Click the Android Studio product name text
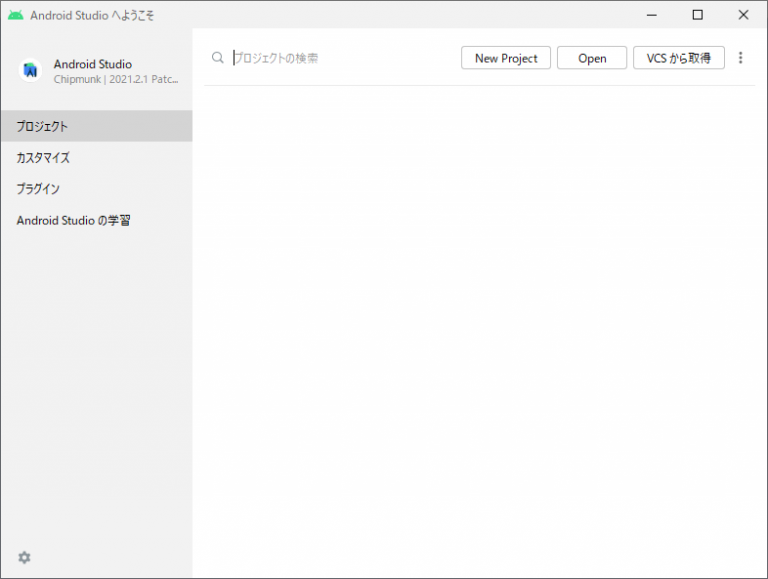Image resolution: width=768 pixels, height=579 pixels. [93, 64]
